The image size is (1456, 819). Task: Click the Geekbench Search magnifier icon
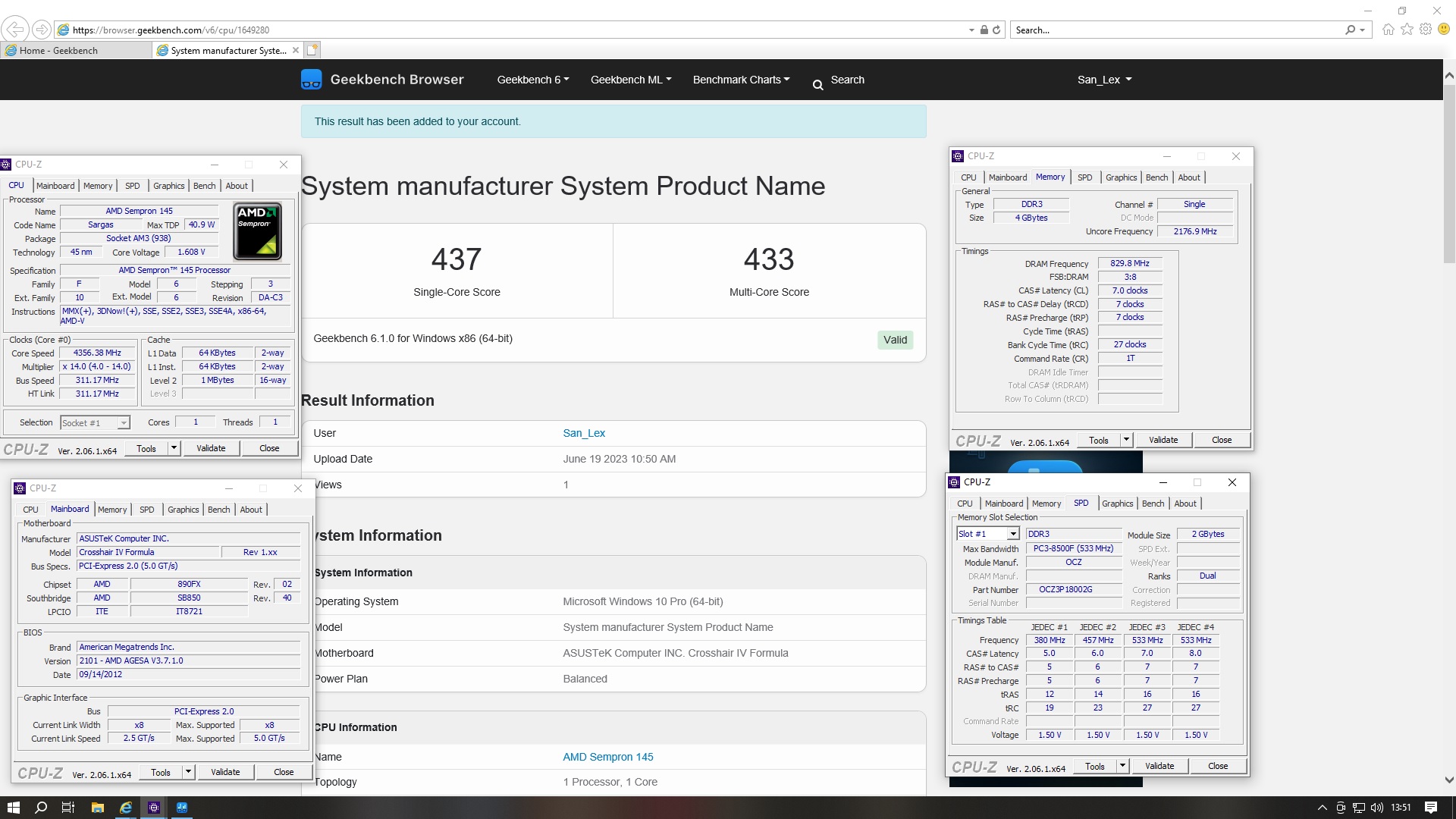click(x=817, y=85)
